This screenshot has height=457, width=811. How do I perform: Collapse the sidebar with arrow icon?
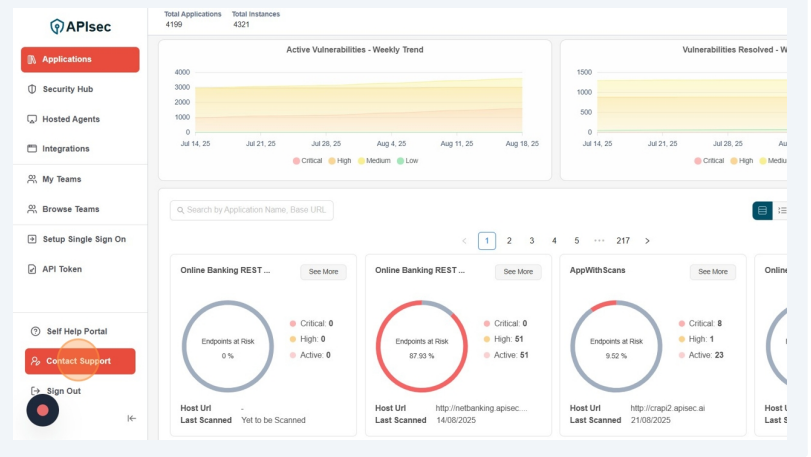[x=131, y=418]
